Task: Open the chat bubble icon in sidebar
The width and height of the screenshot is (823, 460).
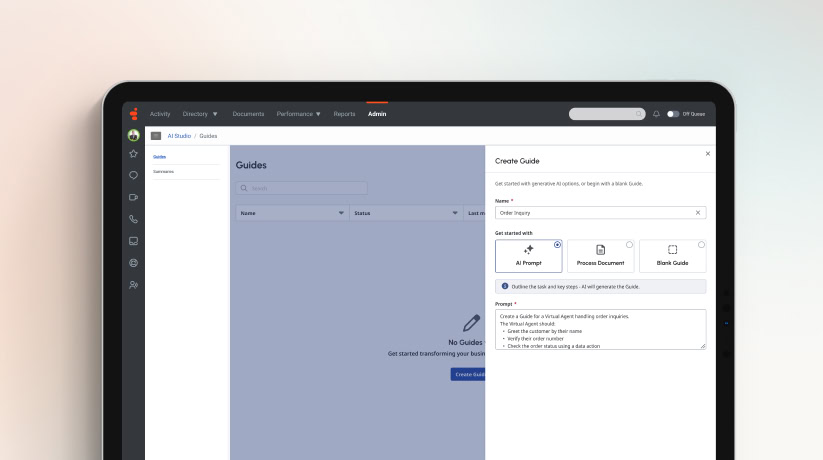Action: [133, 175]
